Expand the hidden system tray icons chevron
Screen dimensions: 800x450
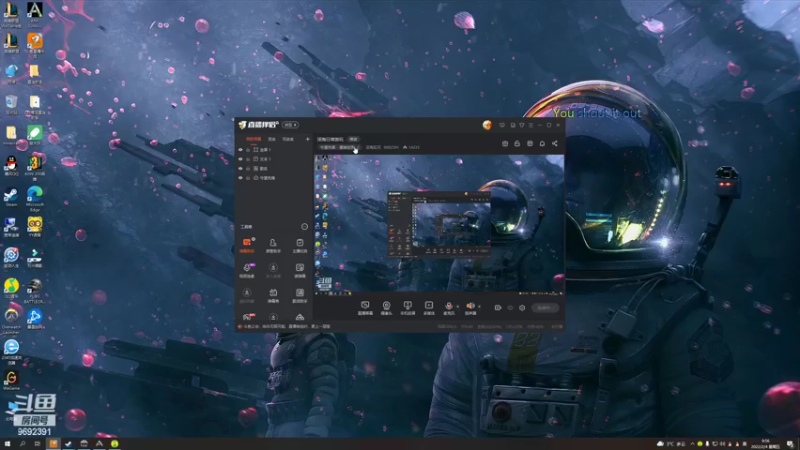(x=692, y=444)
